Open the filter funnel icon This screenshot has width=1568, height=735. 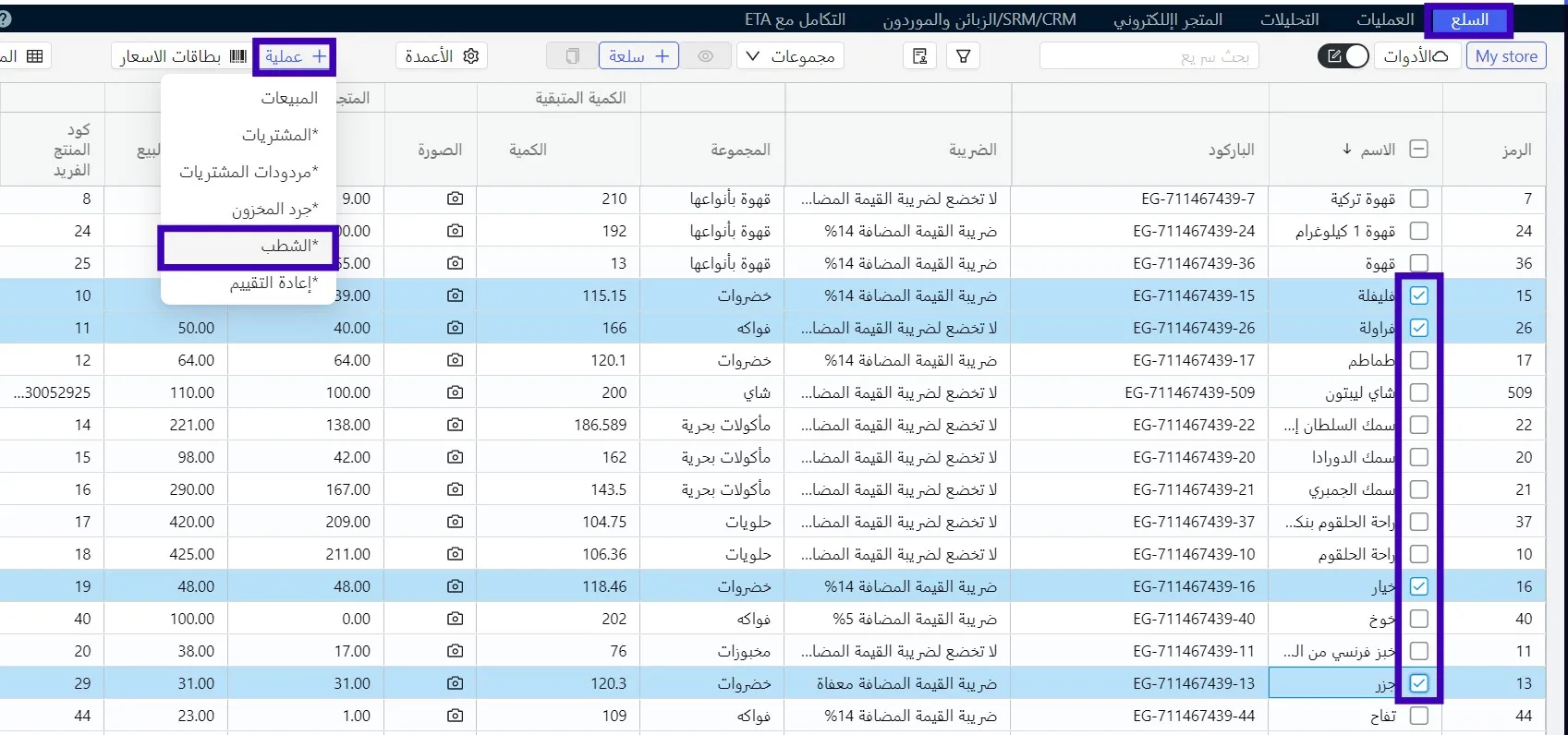[963, 56]
